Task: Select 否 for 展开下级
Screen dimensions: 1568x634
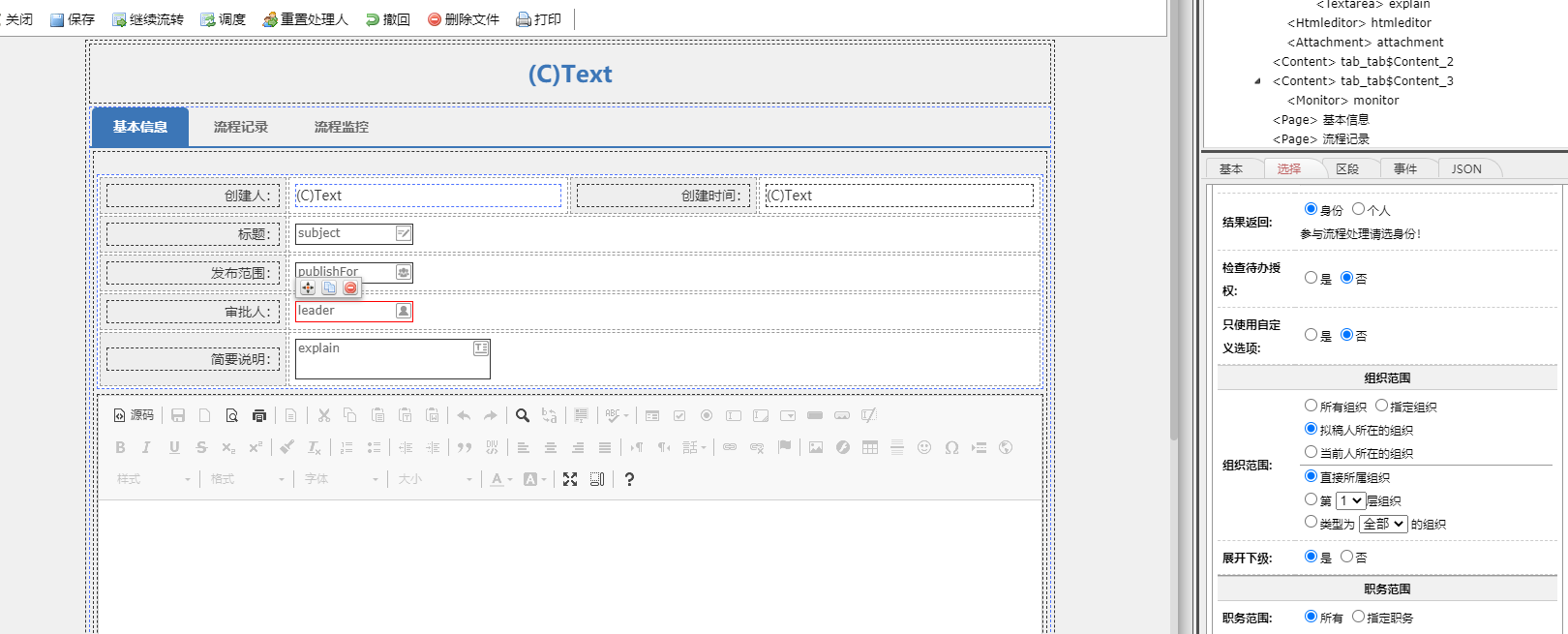Action: [x=1347, y=557]
